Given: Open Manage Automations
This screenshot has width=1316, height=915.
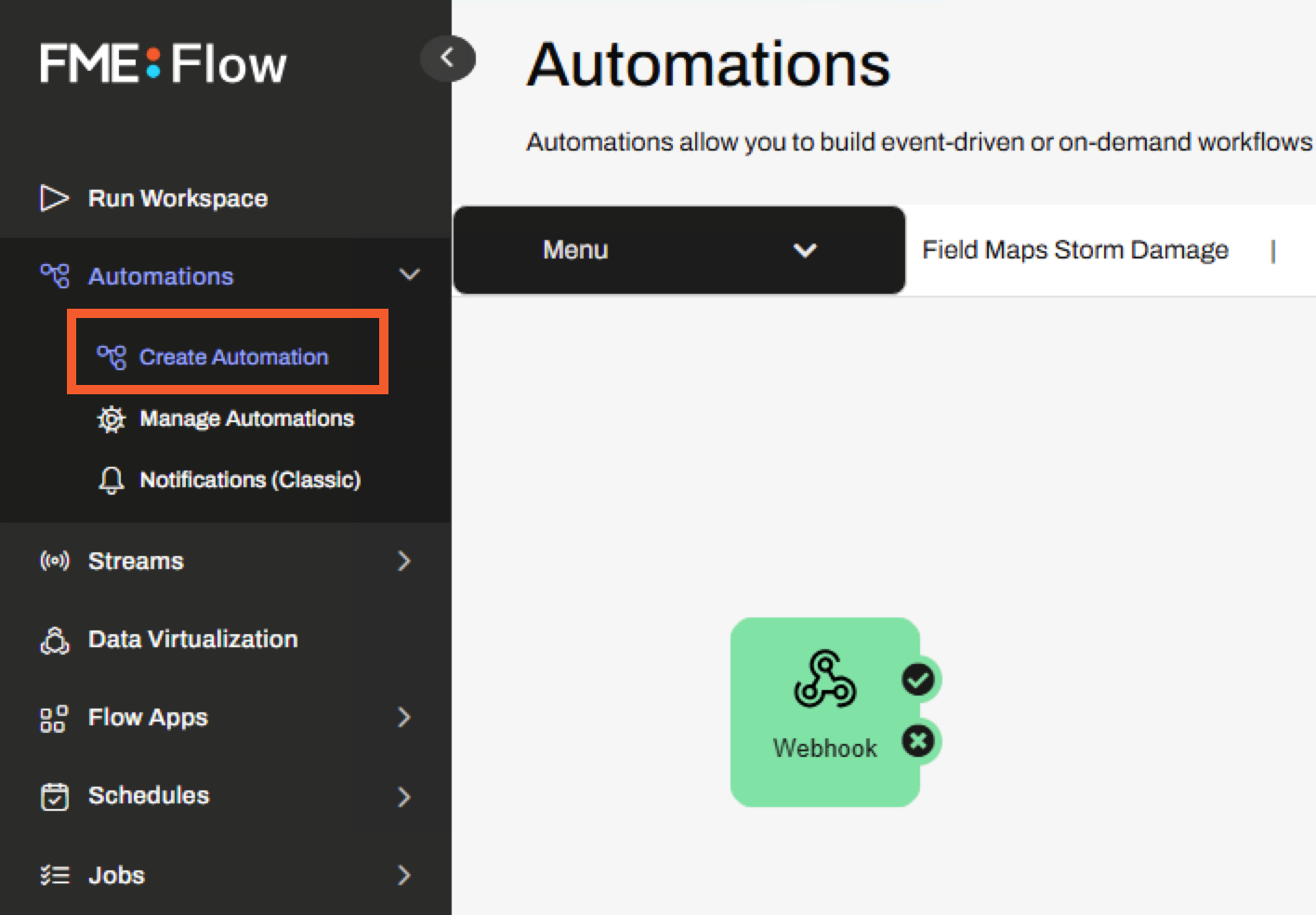Looking at the screenshot, I should (246, 418).
